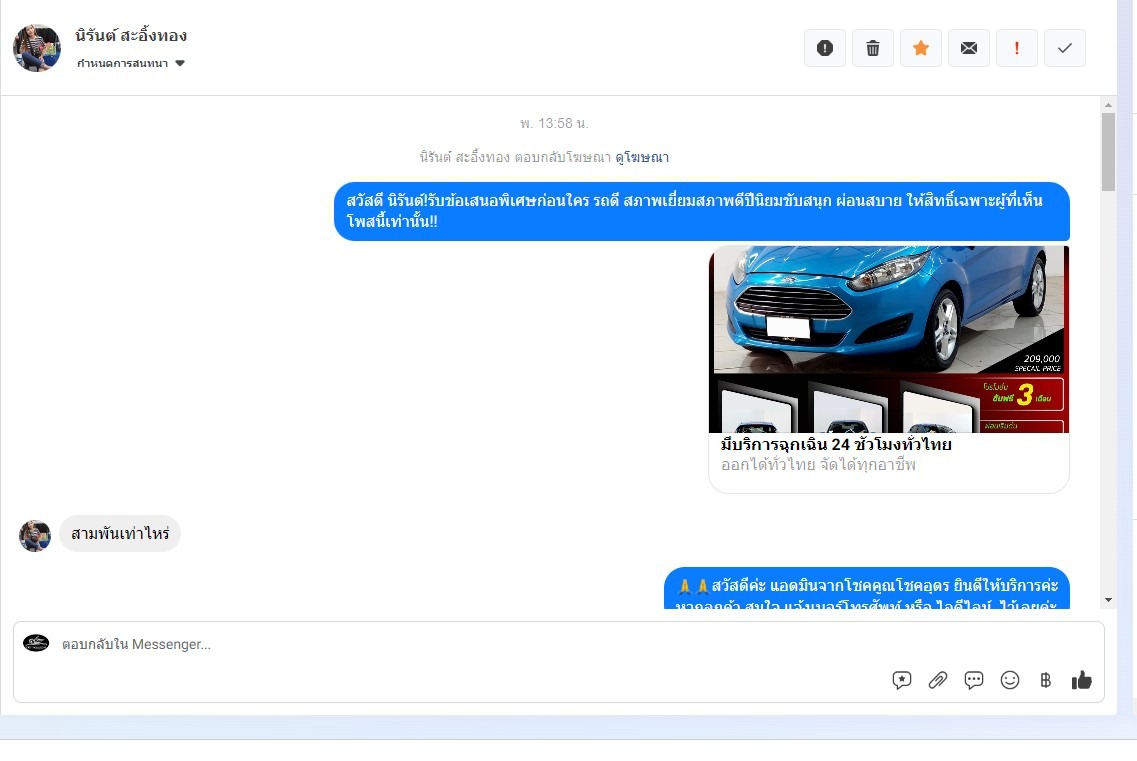Click the sender avatar beside สามพันเท่าไหร่
This screenshot has height=761, width=1137.
tap(35, 535)
